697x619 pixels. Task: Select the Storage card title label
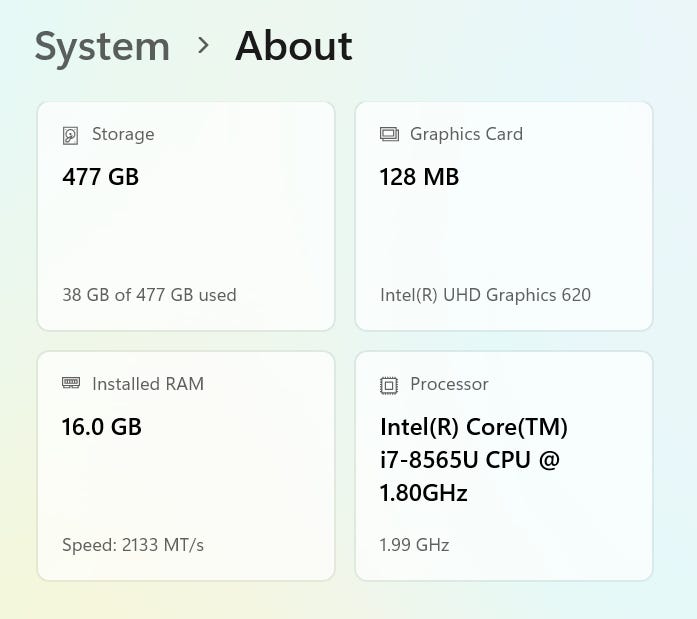(x=123, y=134)
